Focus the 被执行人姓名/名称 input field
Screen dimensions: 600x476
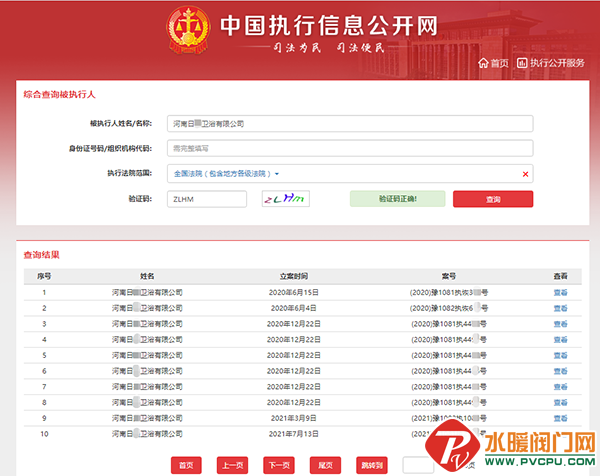pyautogui.click(x=350, y=124)
